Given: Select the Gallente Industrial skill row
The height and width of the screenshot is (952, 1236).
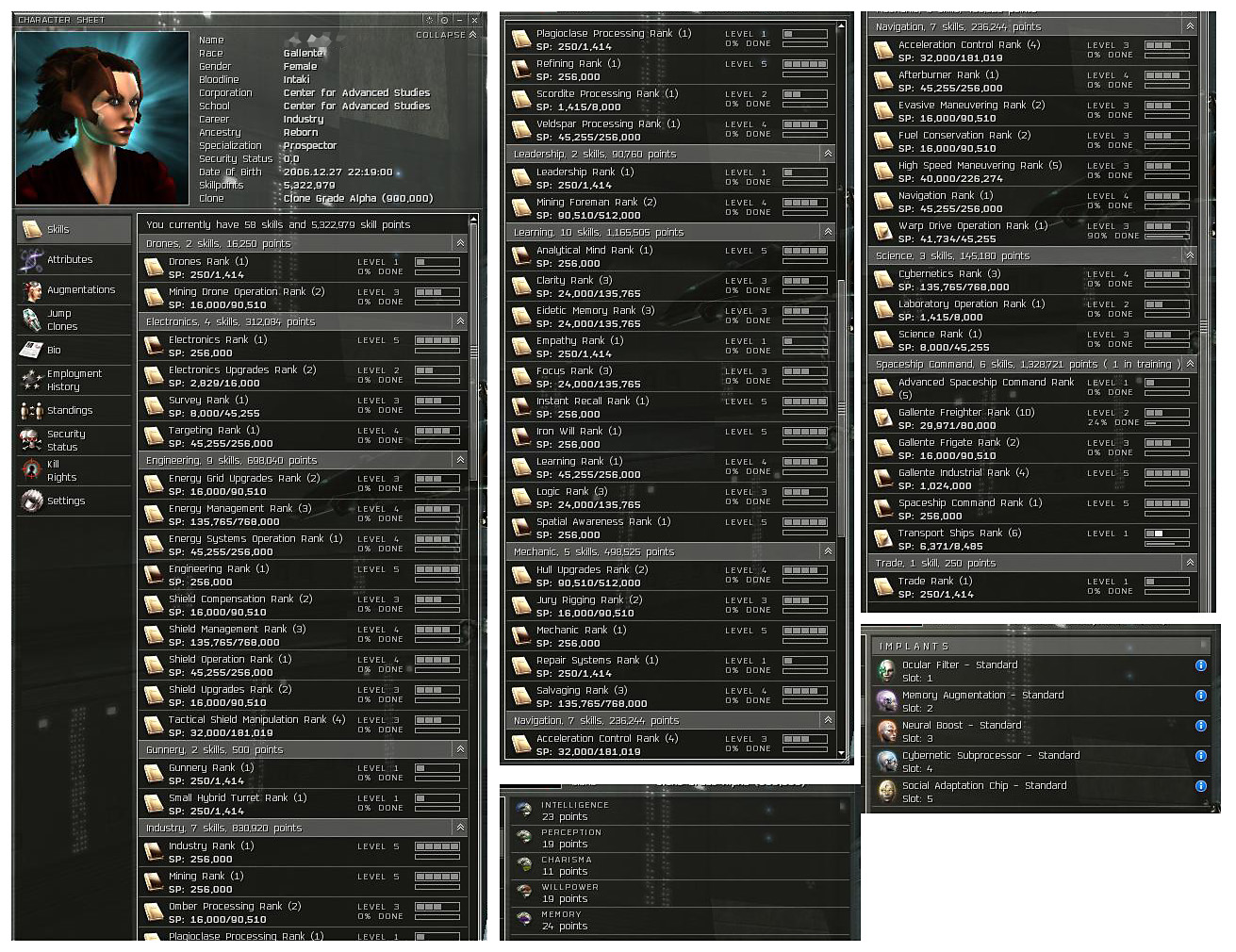Looking at the screenshot, I should [x=1033, y=479].
